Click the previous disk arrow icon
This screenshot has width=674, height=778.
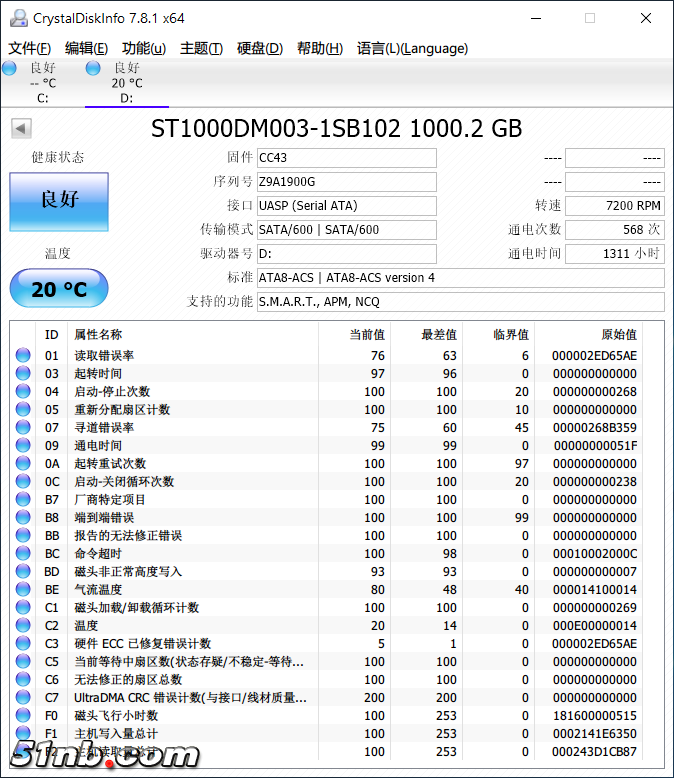click(x=21, y=128)
